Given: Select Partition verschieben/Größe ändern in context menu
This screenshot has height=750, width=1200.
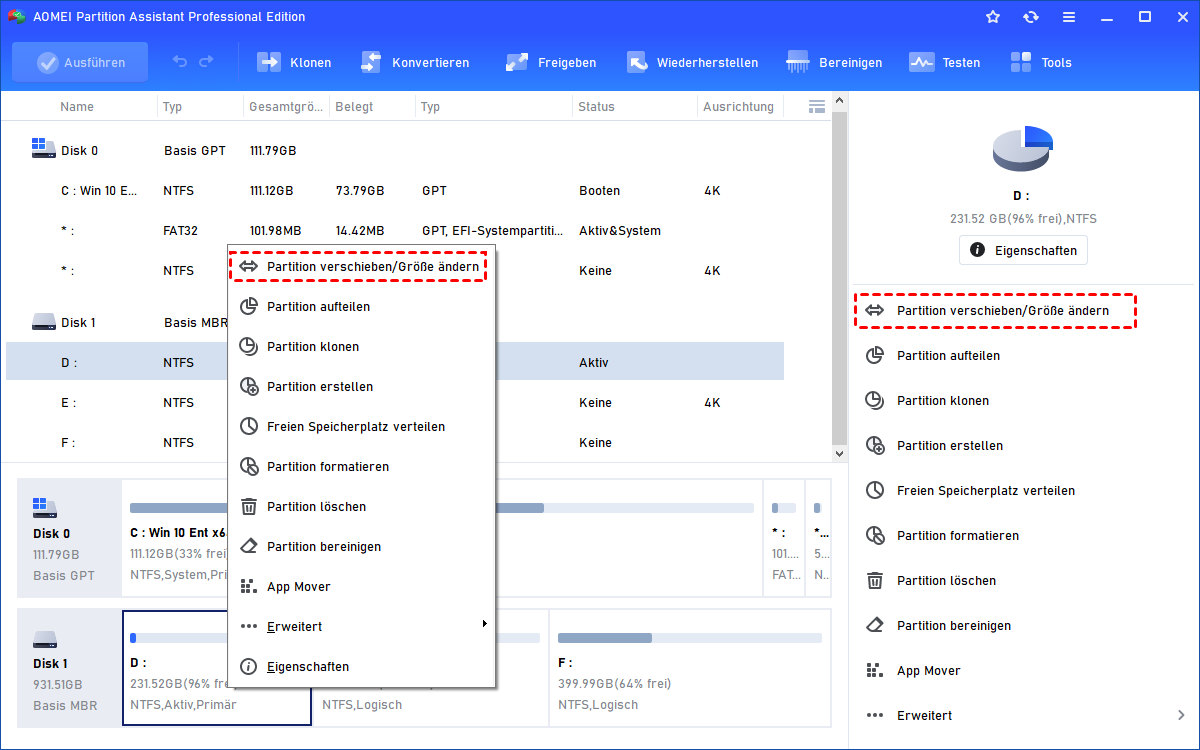Looking at the screenshot, I should pos(359,267).
